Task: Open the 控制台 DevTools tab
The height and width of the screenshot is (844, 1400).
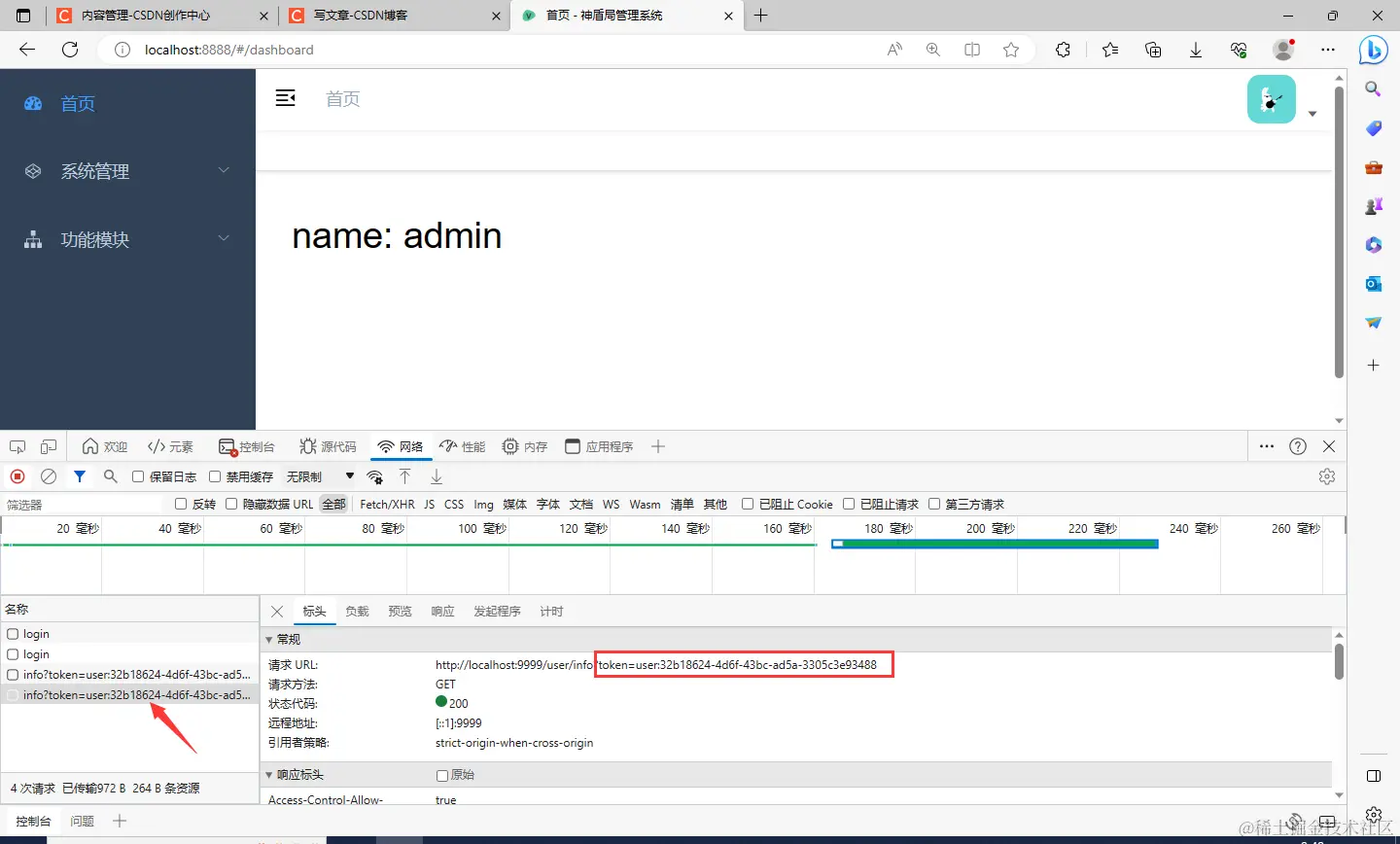Action: click(247, 446)
